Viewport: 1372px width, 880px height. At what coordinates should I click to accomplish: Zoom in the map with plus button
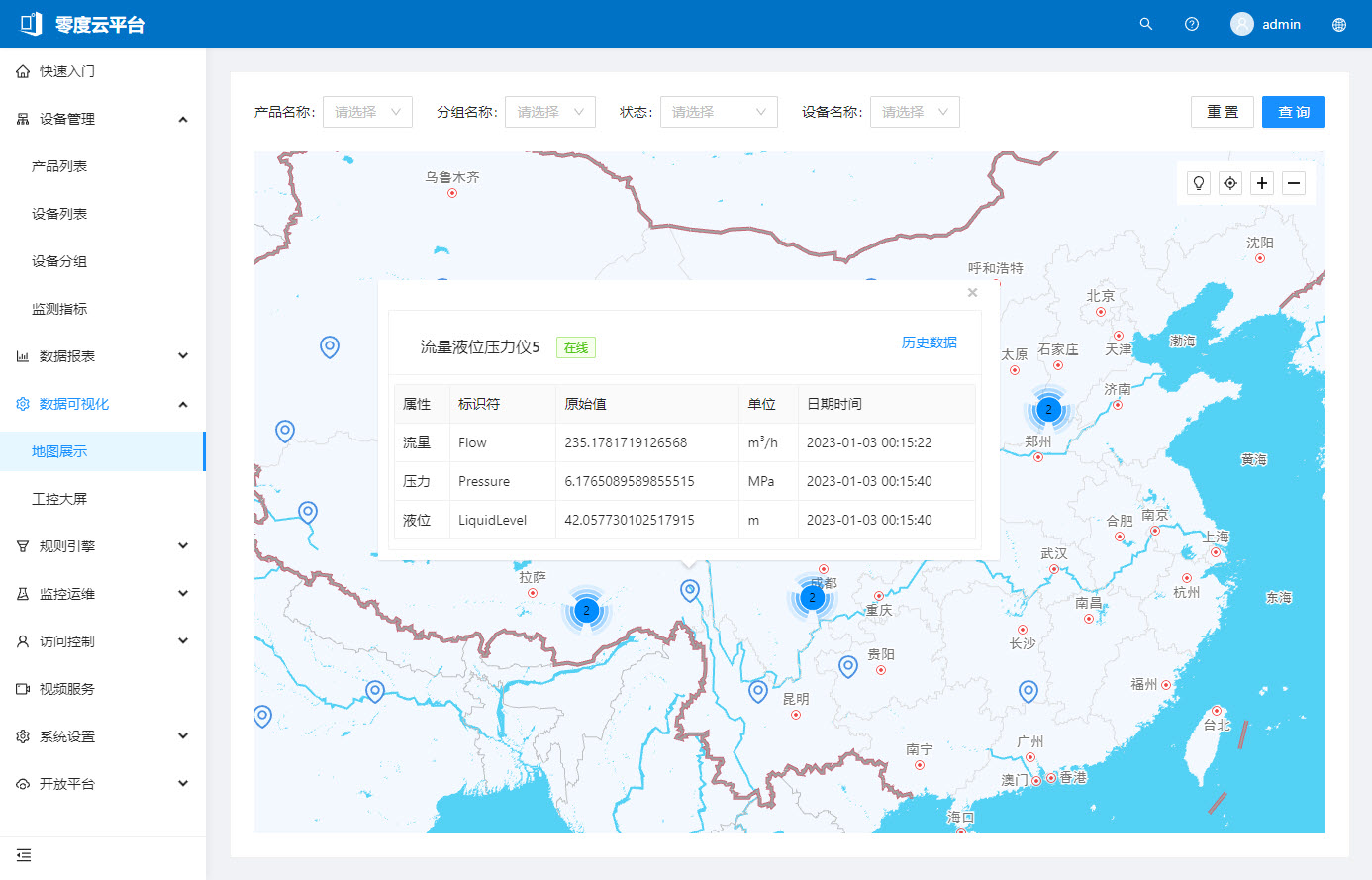point(1262,183)
